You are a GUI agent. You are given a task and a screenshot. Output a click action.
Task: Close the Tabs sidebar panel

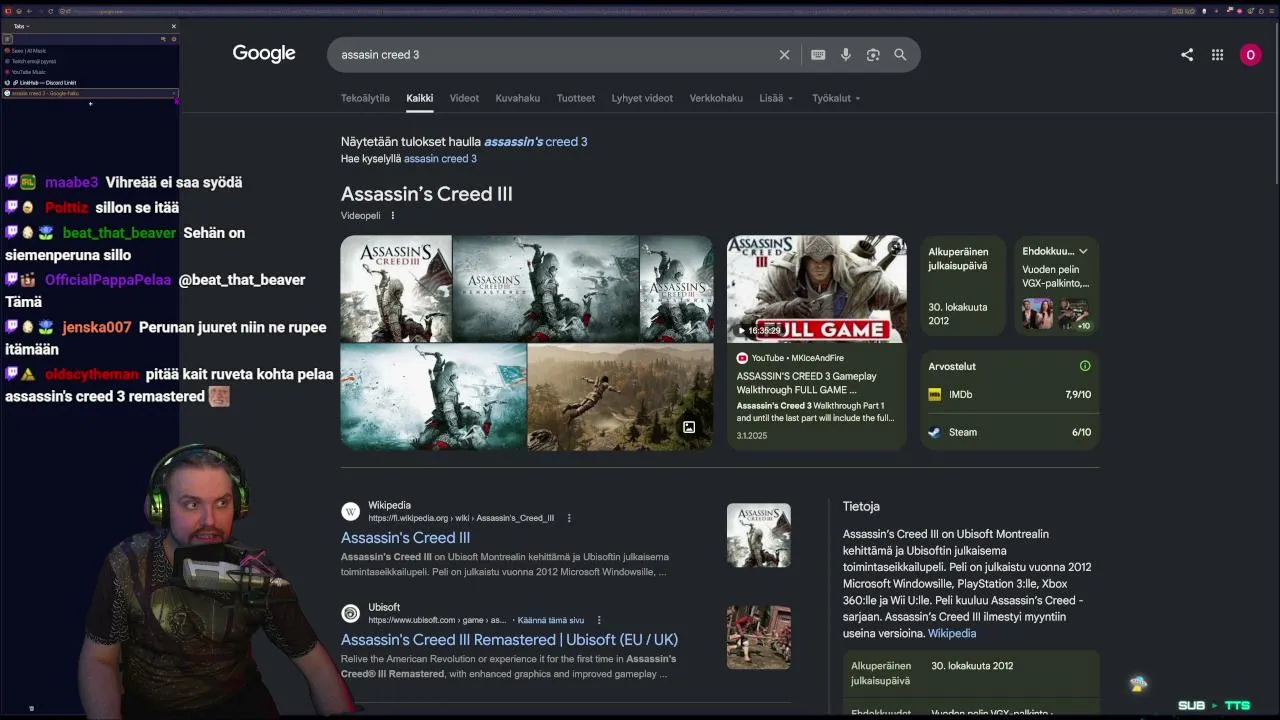(173, 26)
